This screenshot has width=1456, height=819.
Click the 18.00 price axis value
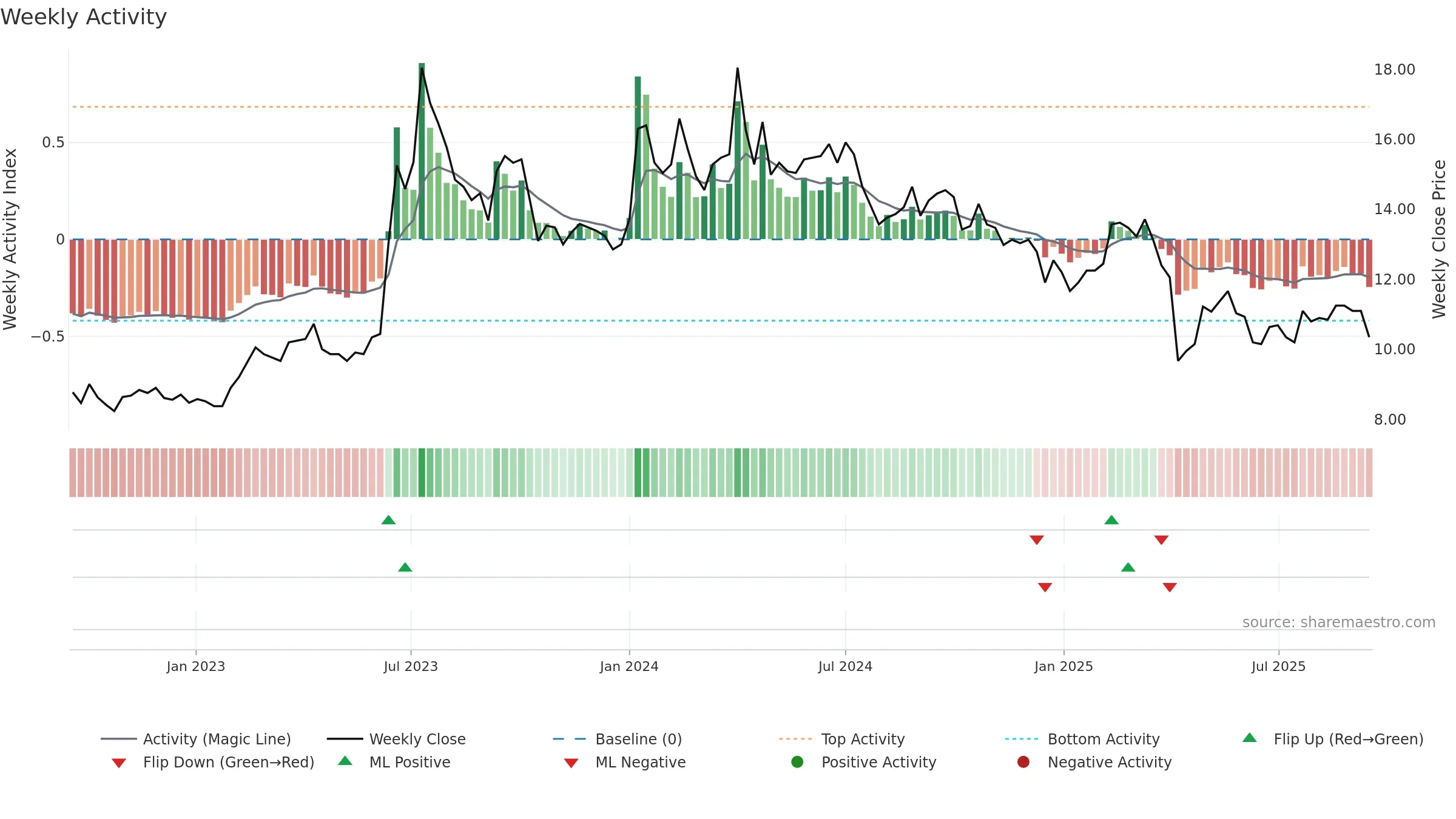pyautogui.click(x=1395, y=70)
